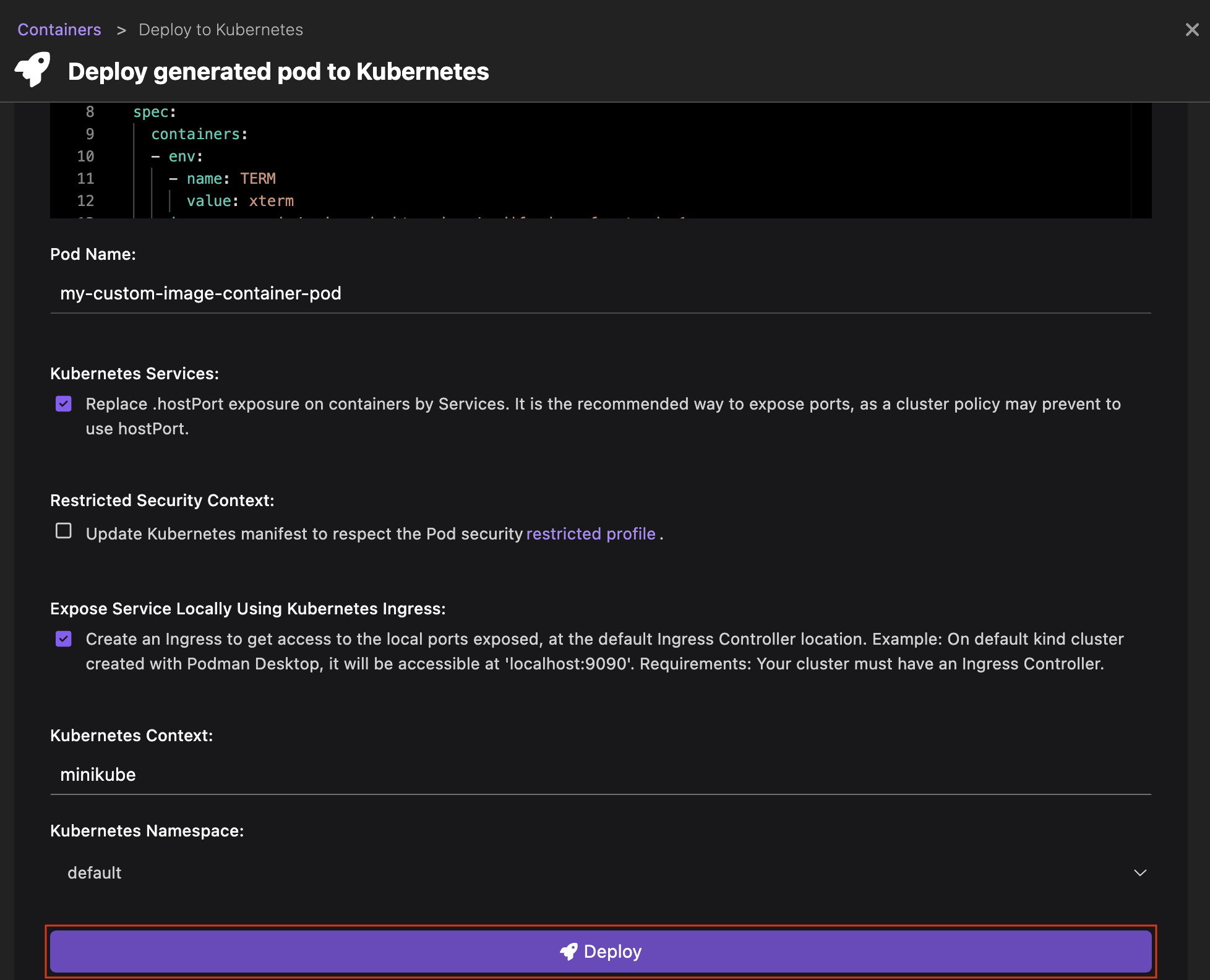Screen dimensions: 1210x980
Task: Open Kubernetes Namespace dropdown showing default
Action: click(600, 872)
